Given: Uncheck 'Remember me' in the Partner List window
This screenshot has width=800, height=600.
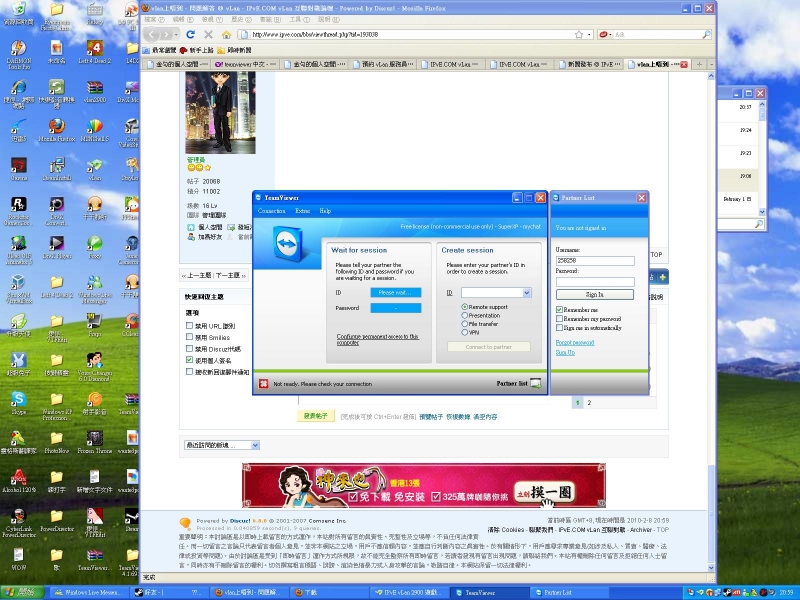Looking at the screenshot, I should tap(559, 309).
